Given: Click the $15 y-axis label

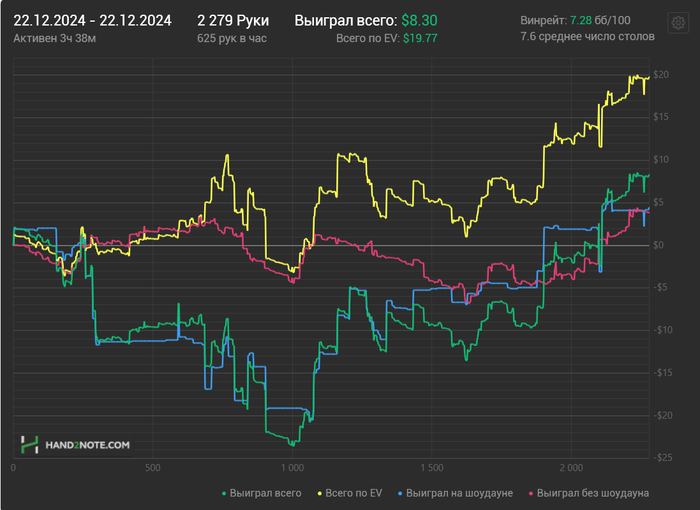Looking at the screenshot, I should click(661, 117).
